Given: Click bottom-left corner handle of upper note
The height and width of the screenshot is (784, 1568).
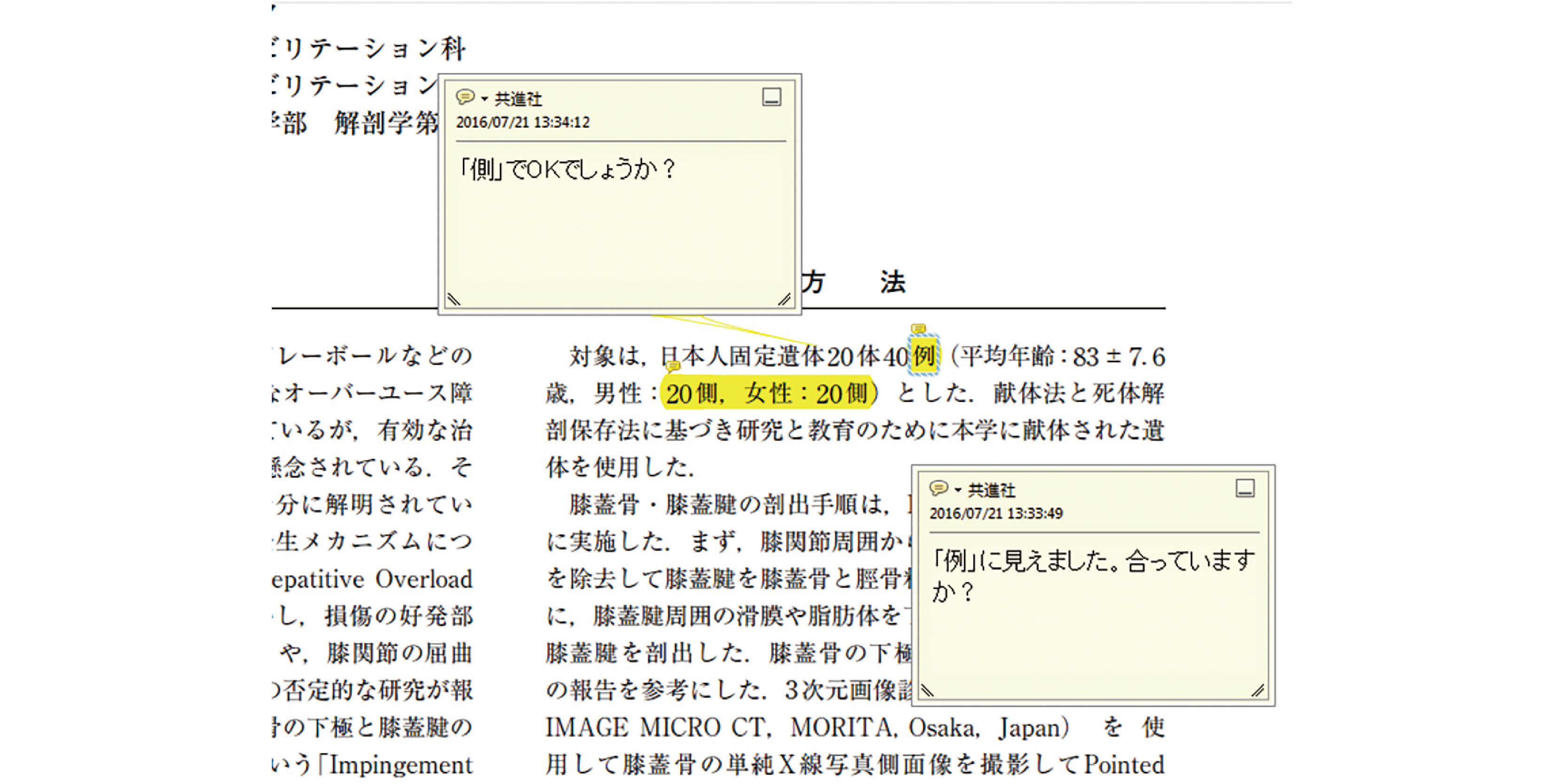Looking at the screenshot, I should point(454,299).
